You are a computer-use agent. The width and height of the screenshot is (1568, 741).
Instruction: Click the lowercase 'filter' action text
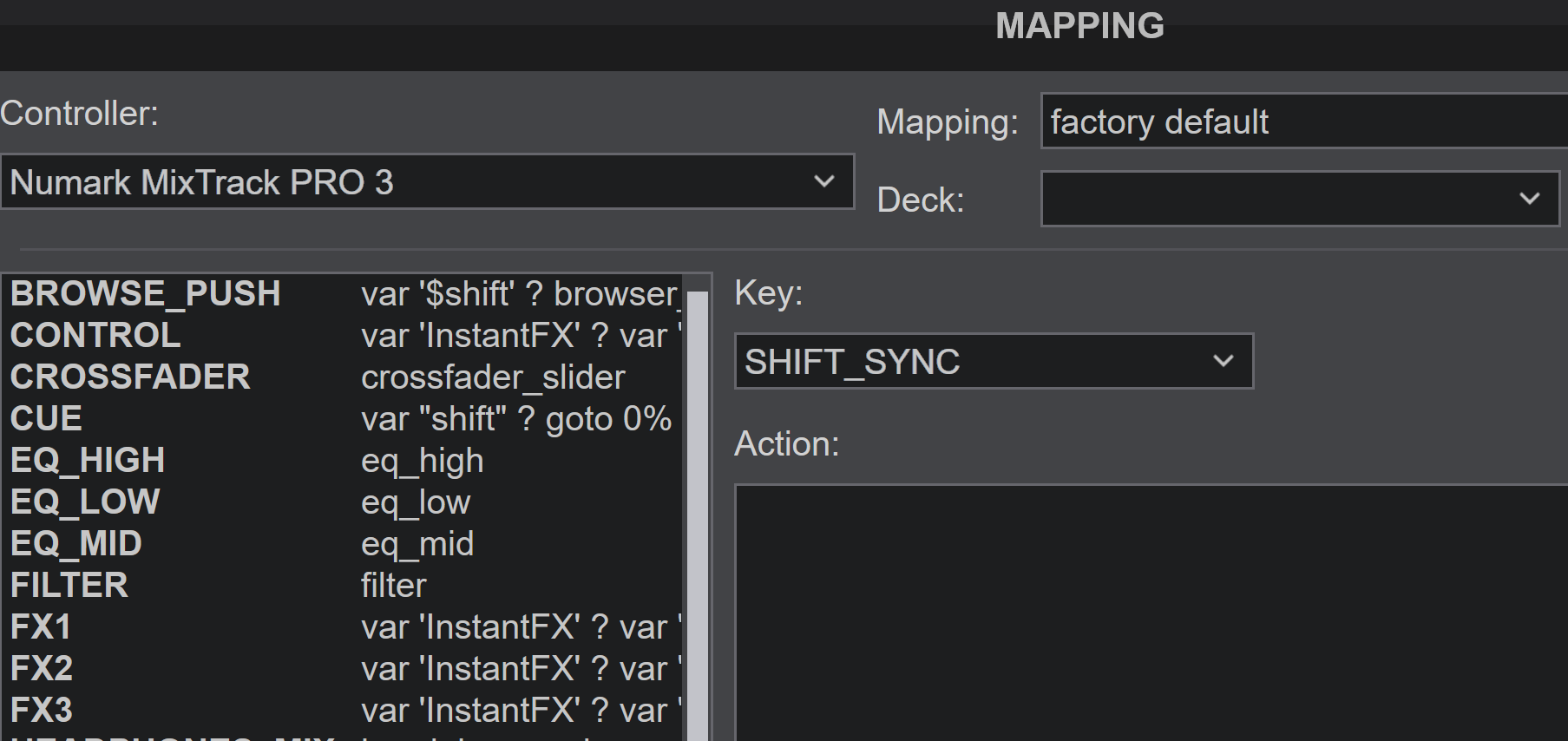coord(394,586)
